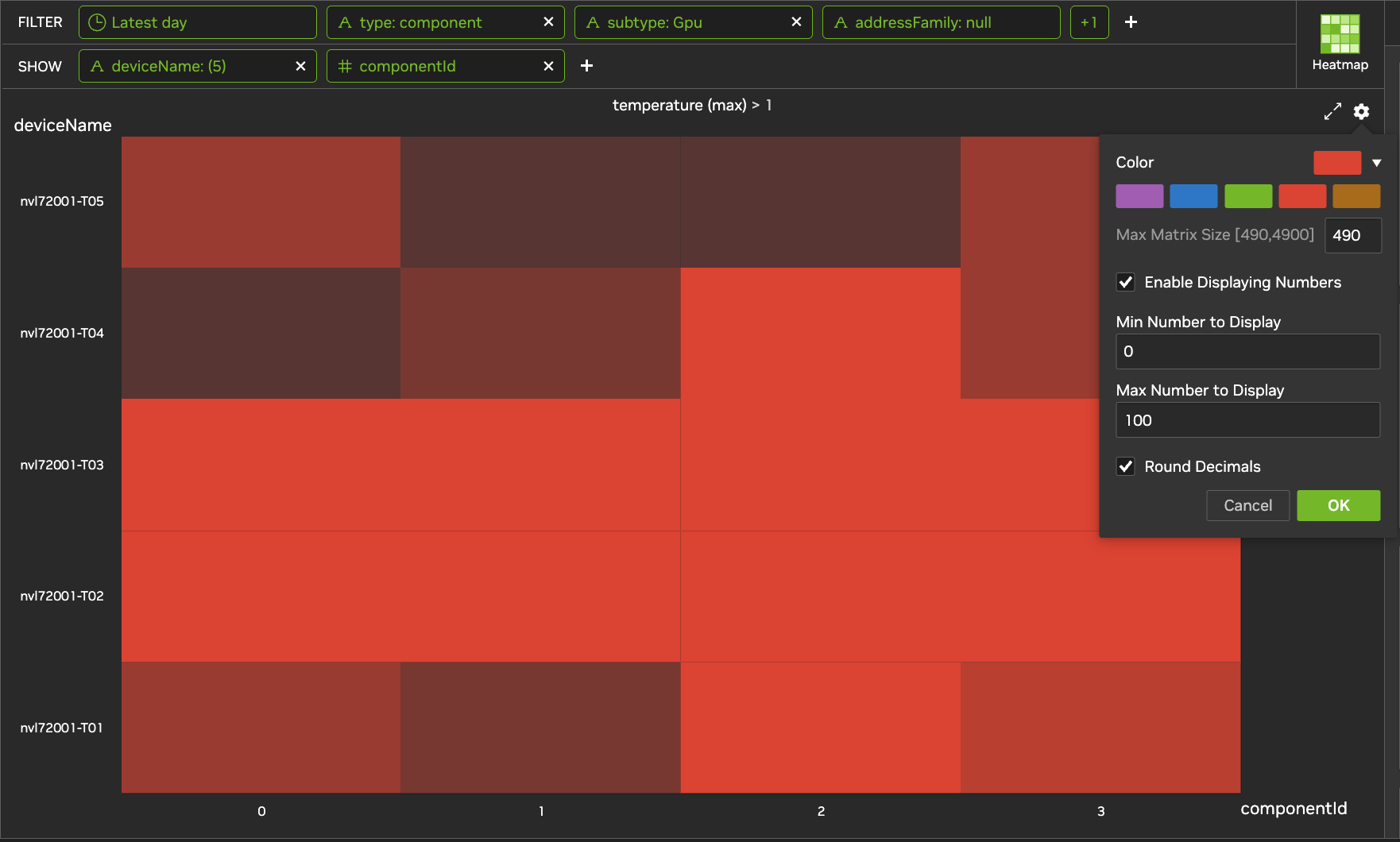Click the Max Number to Display field
The image size is (1400, 842).
1247,420
